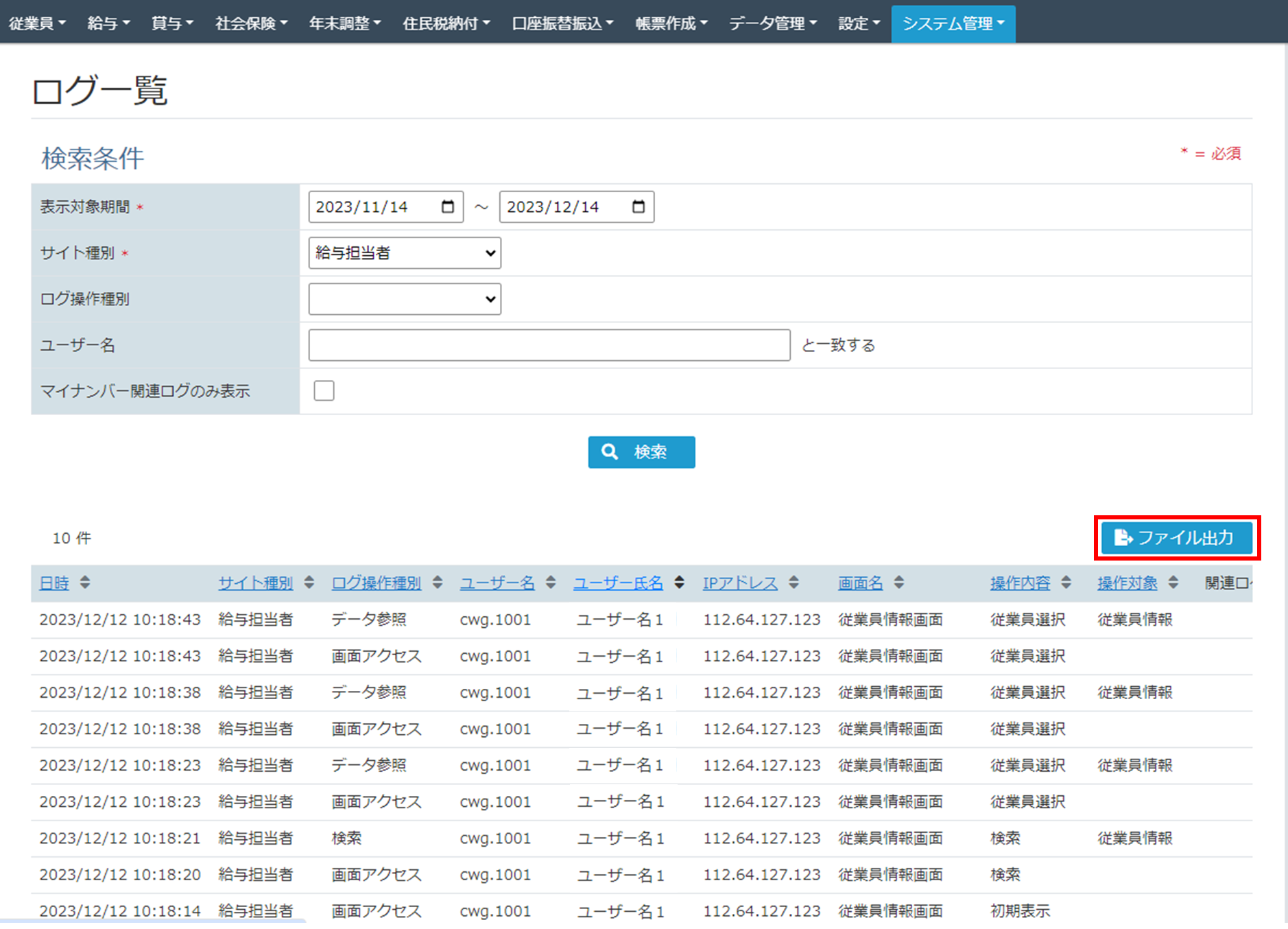This screenshot has width=1288, height=929.
Task: Expand the 給与 menu
Action: coord(108,23)
